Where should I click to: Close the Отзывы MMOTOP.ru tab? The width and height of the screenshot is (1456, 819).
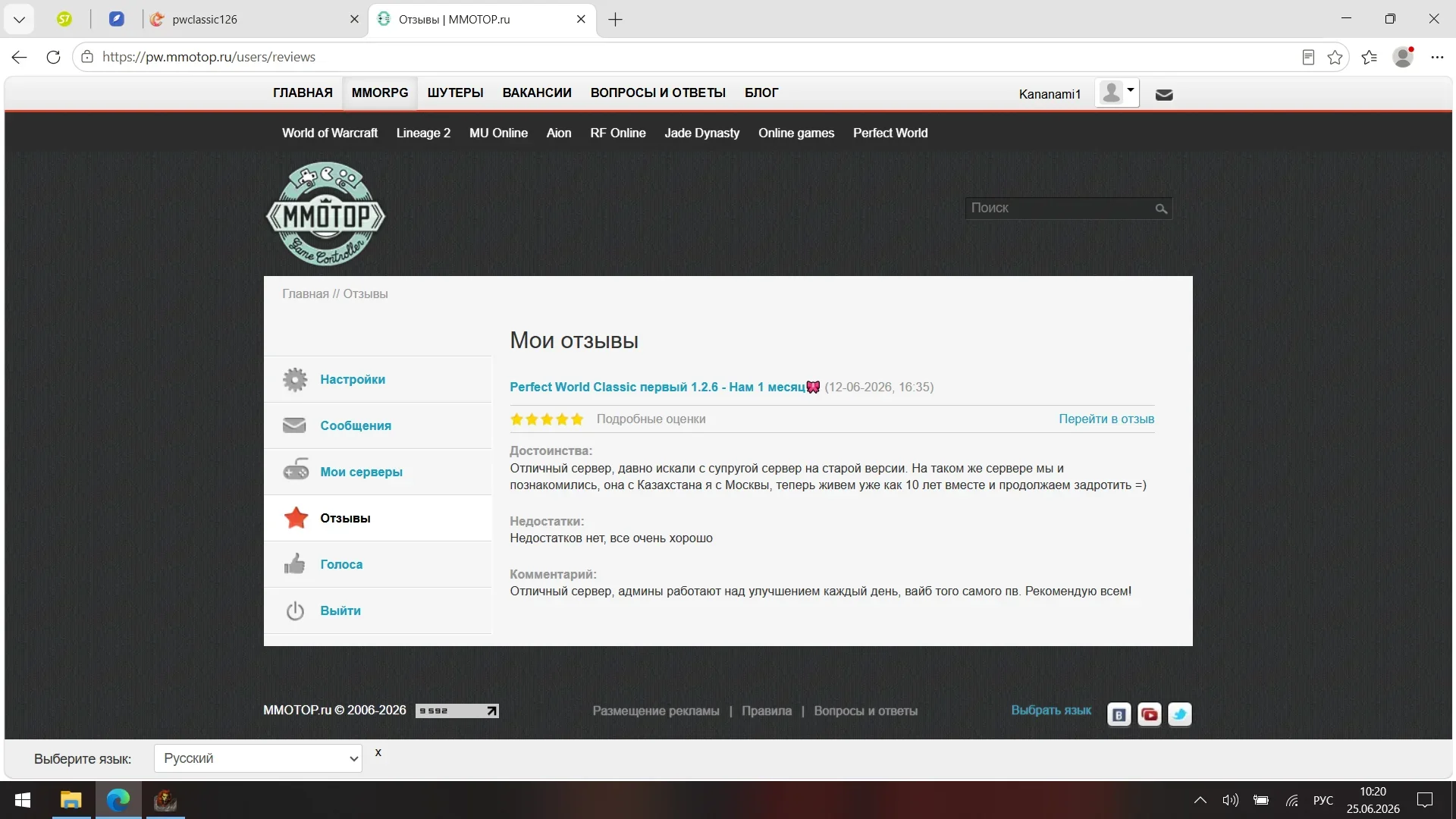[x=581, y=20]
